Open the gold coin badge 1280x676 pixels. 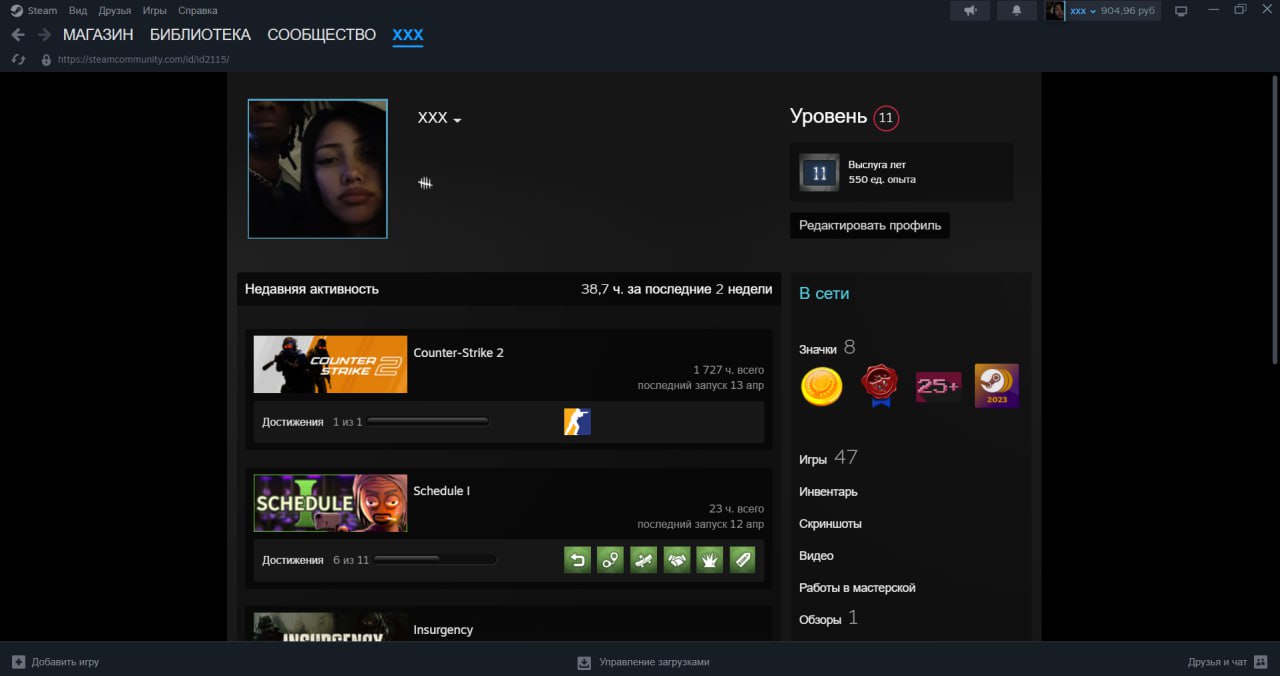tap(822, 386)
